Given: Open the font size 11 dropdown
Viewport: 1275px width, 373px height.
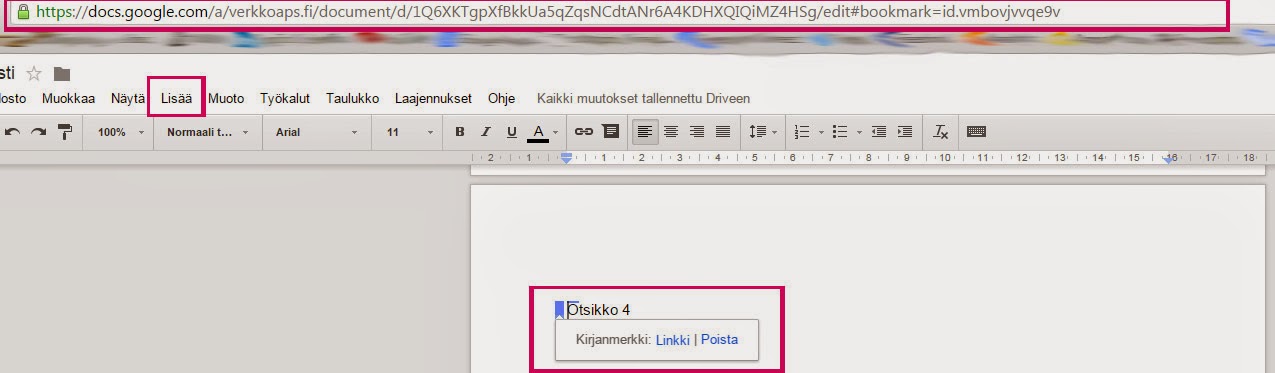Looking at the screenshot, I should [410, 132].
